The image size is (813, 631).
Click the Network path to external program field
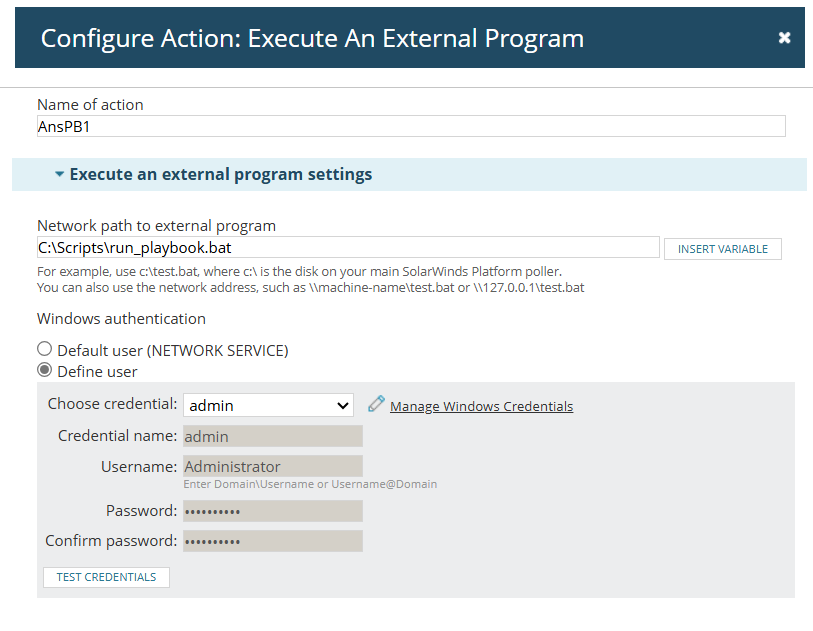point(348,247)
